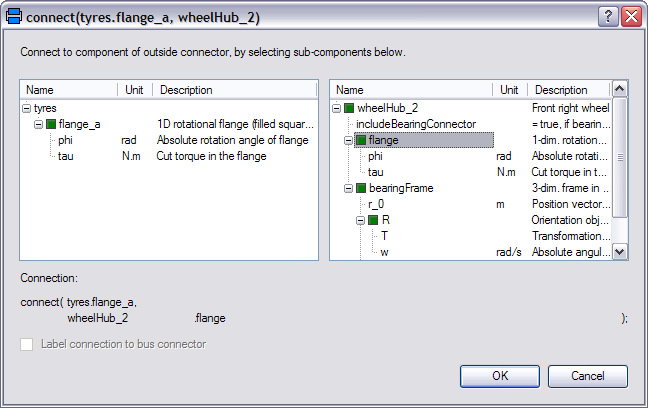Collapse the tyres tree node
648x408 pixels.
point(26,108)
